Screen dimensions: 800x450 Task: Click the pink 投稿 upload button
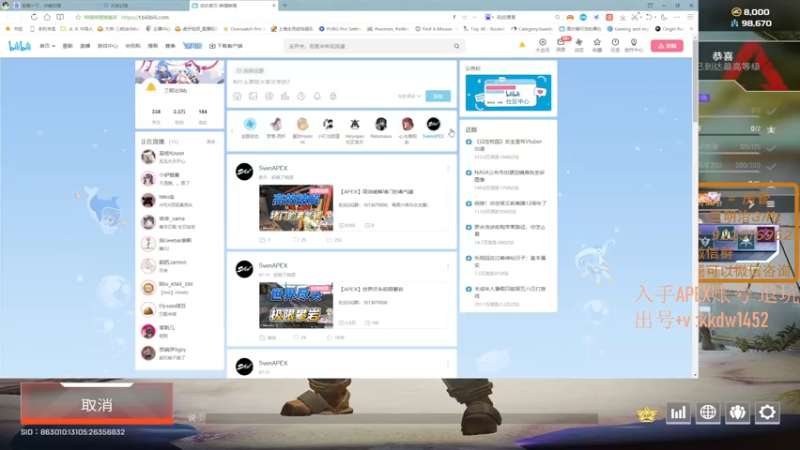pos(667,46)
